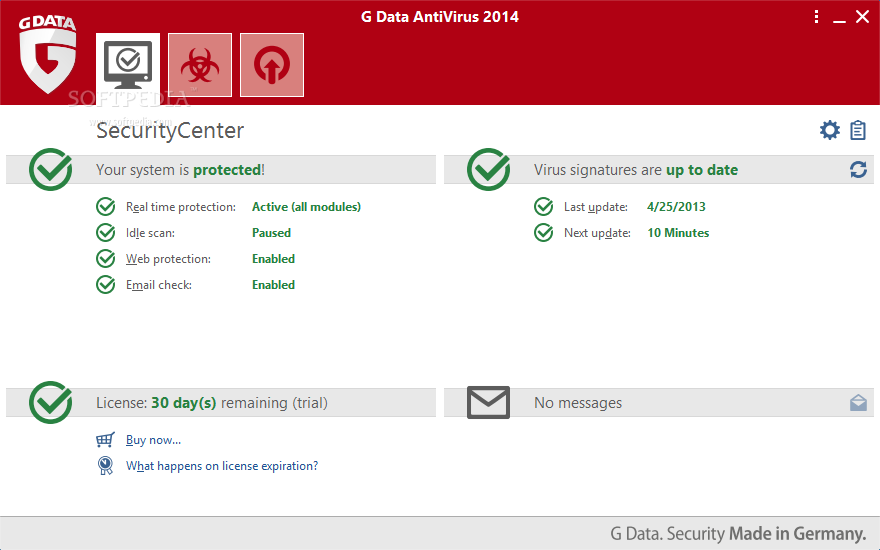Click G Data Security Made in Germany footer
The width and height of the screenshot is (880, 550).
pyautogui.click(x=738, y=533)
